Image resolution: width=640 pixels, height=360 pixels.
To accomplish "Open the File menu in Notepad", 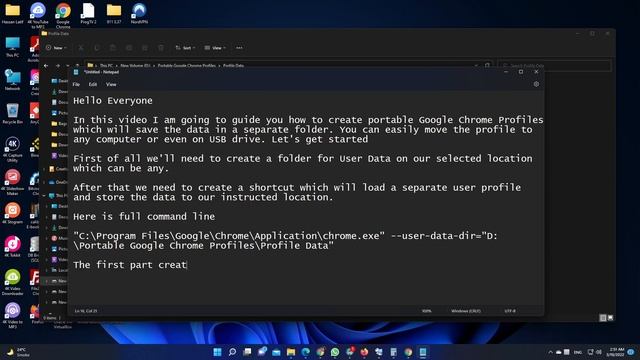I will click(76, 84).
